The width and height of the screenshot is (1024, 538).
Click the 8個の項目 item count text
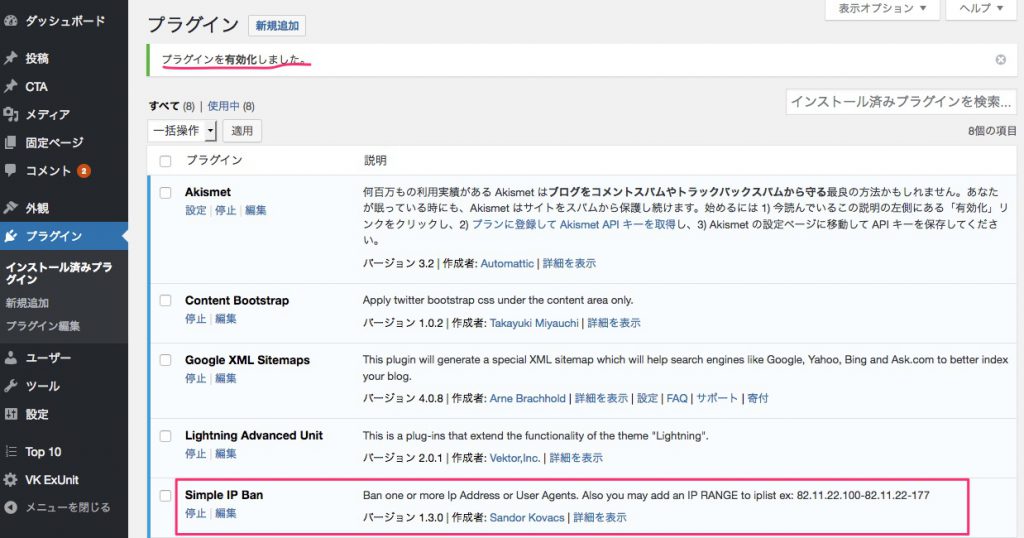992,131
